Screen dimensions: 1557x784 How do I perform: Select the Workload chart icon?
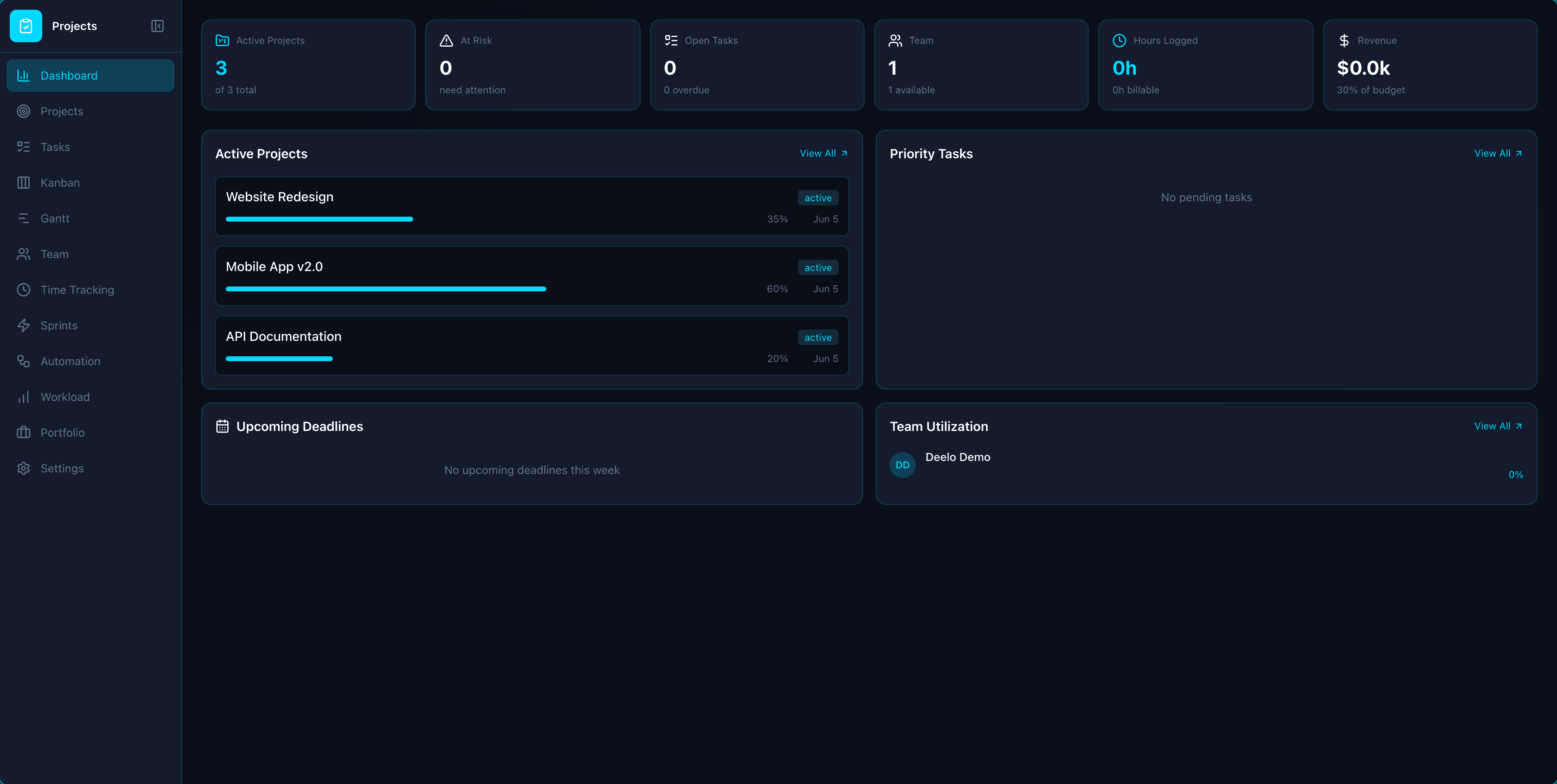[x=24, y=396]
